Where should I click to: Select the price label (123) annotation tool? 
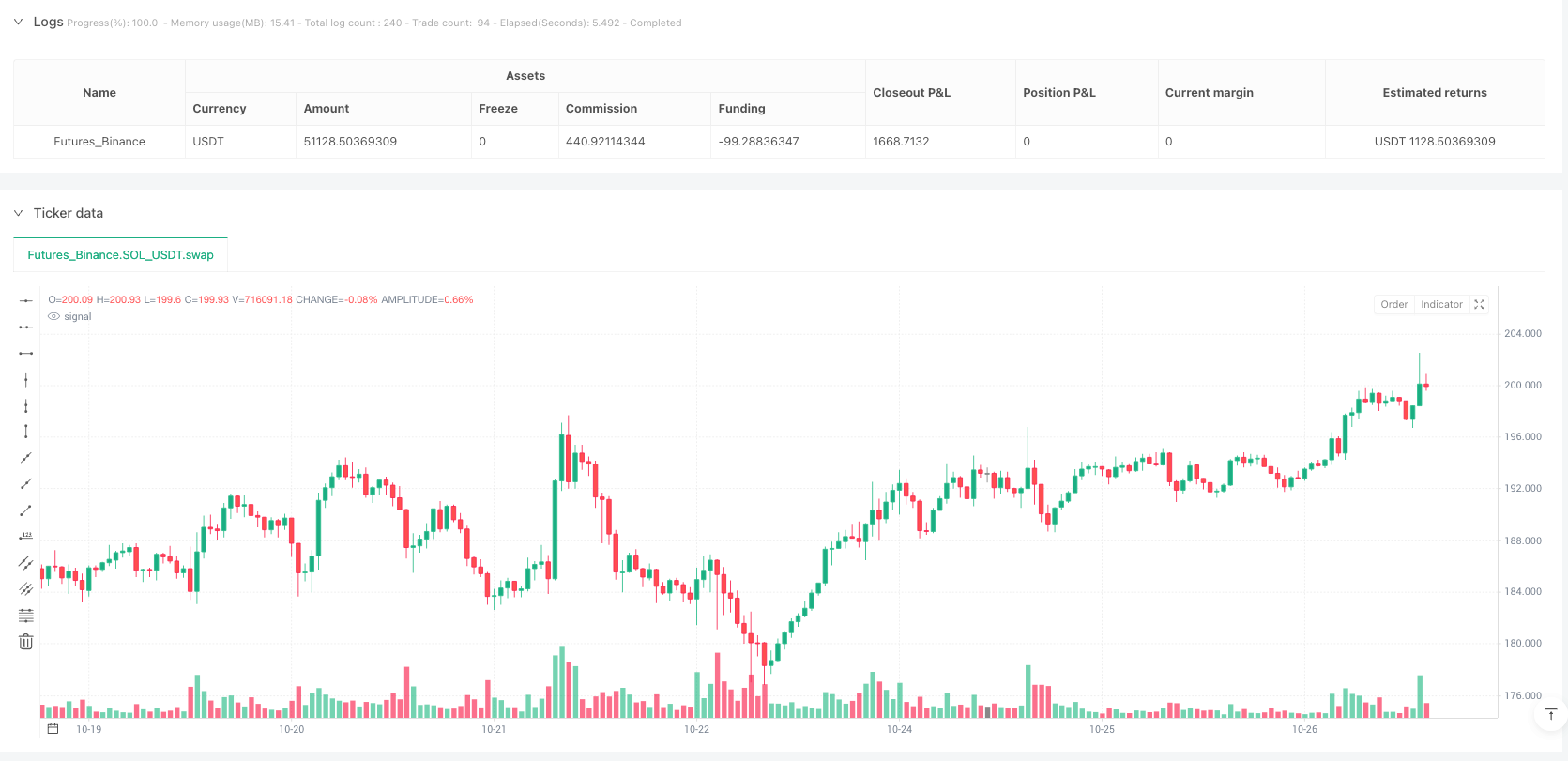(25, 536)
